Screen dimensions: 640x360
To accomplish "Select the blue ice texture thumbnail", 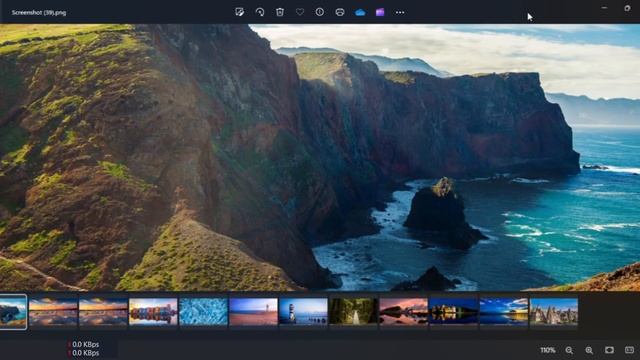I will point(203,312).
